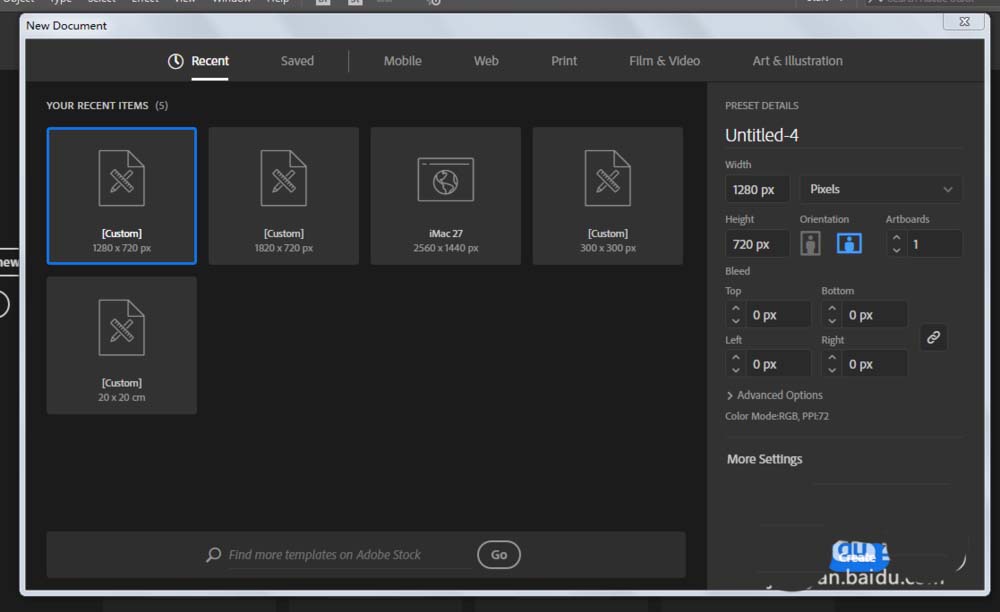Toggle the bleed link chain icon
The height and width of the screenshot is (612, 1000).
933,337
